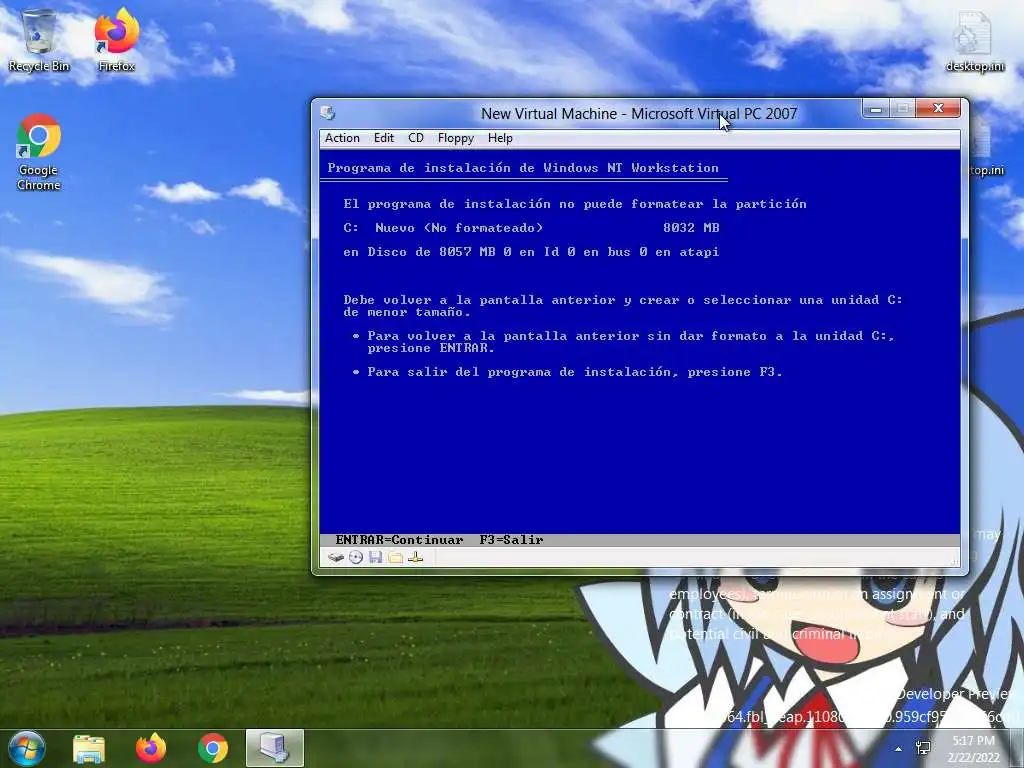Click the network adapter status icon

point(415,557)
